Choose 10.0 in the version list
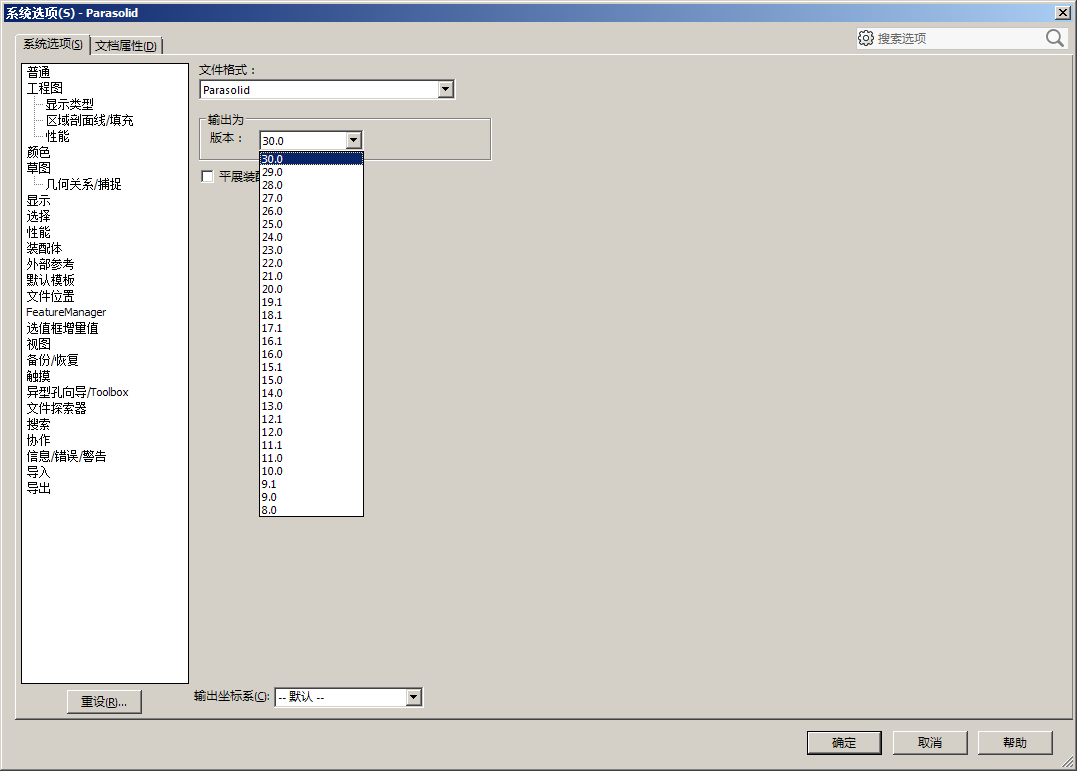Screen dimensions: 1077x771 coord(311,471)
